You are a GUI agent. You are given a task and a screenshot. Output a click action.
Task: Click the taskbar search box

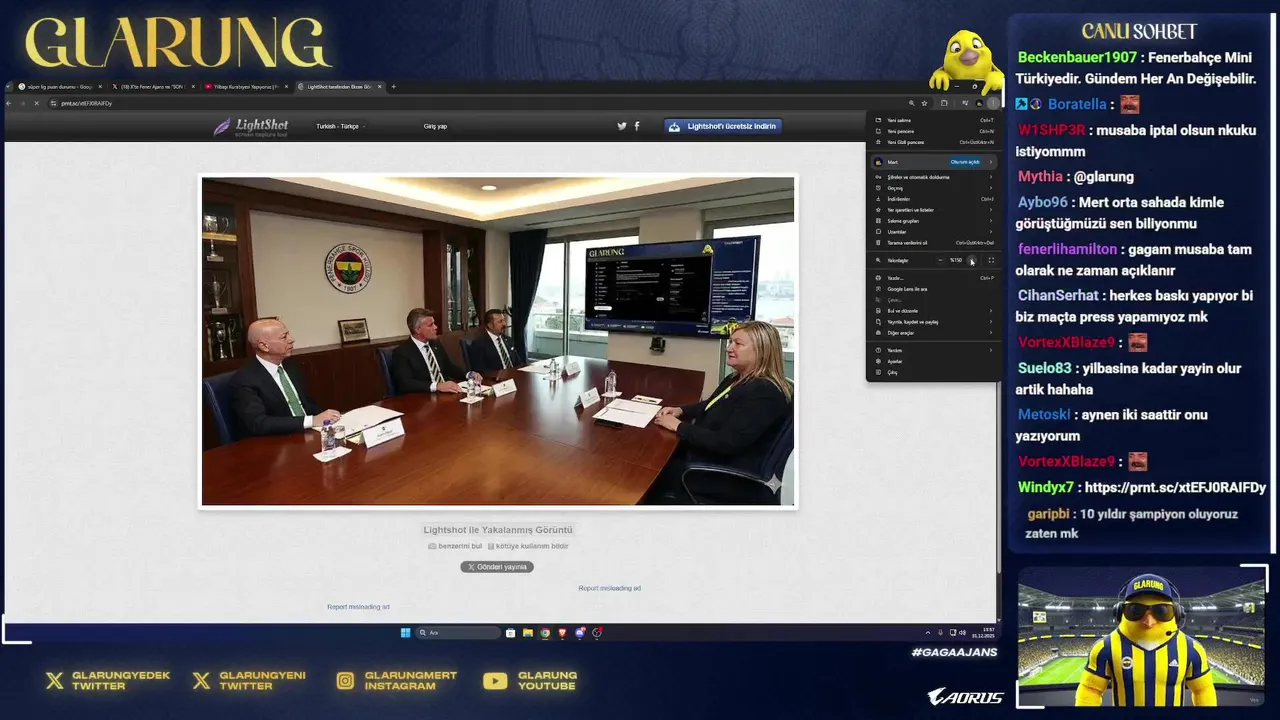coord(458,633)
